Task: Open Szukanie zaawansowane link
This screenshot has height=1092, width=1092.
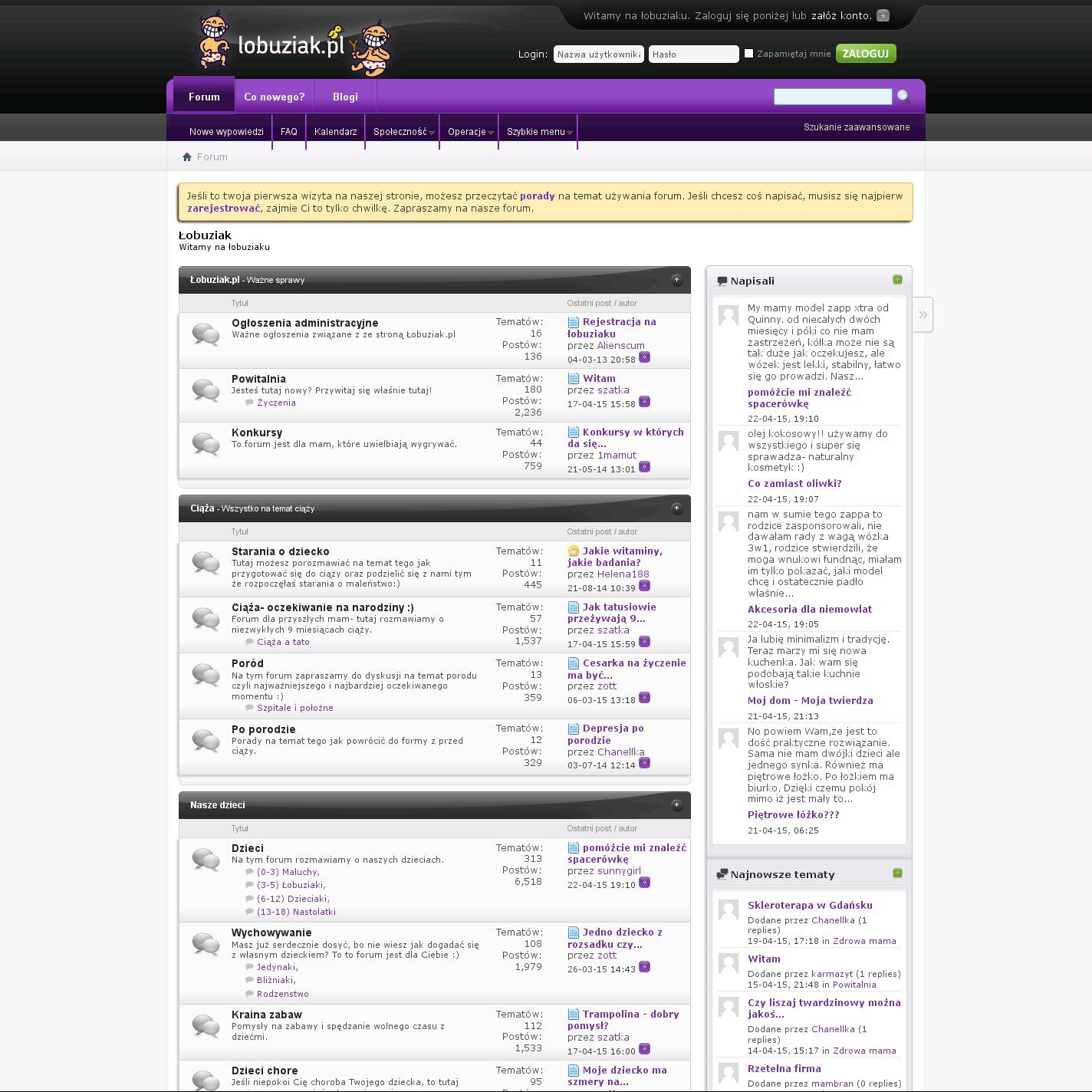Action: pyautogui.click(x=857, y=127)
